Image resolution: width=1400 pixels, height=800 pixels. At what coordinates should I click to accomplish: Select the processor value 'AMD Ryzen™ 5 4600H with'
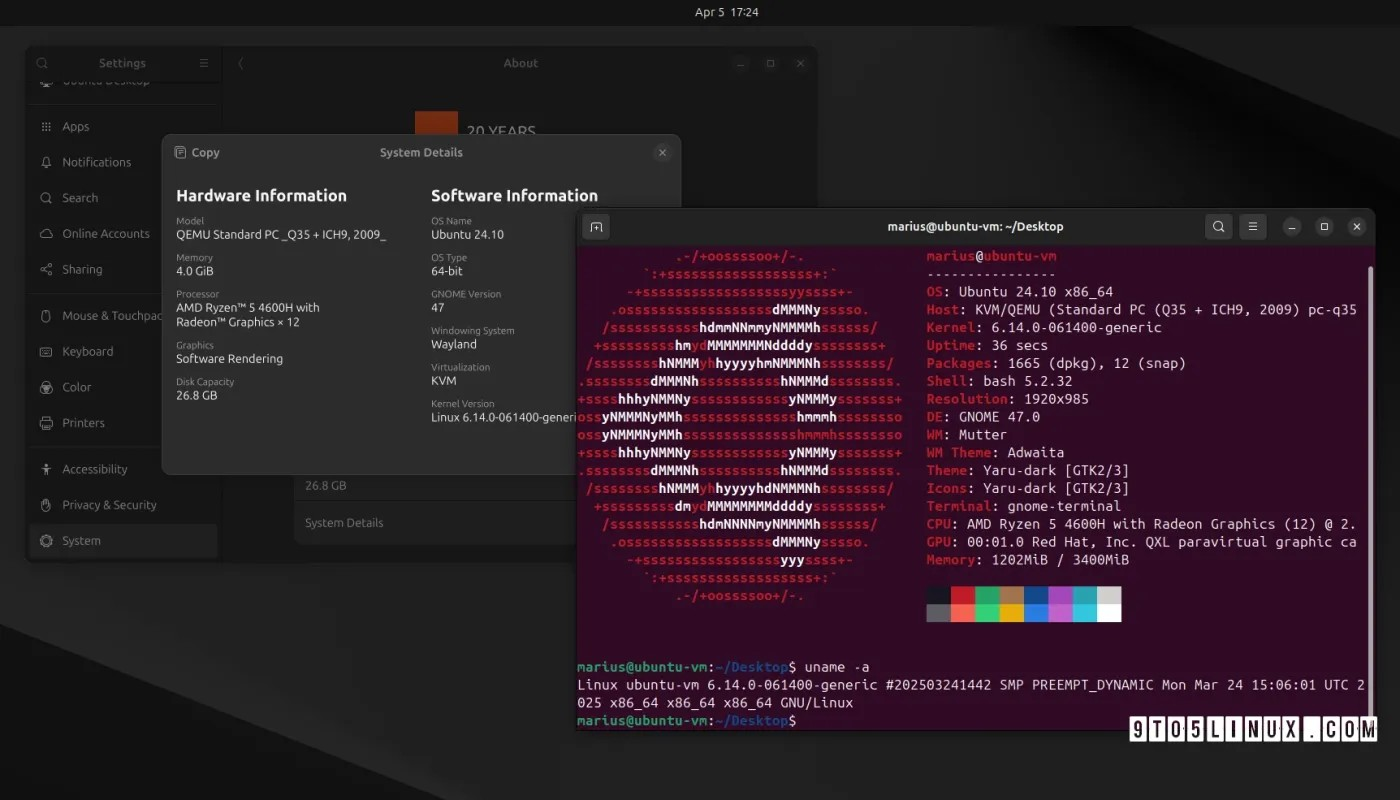pos(248,308)
